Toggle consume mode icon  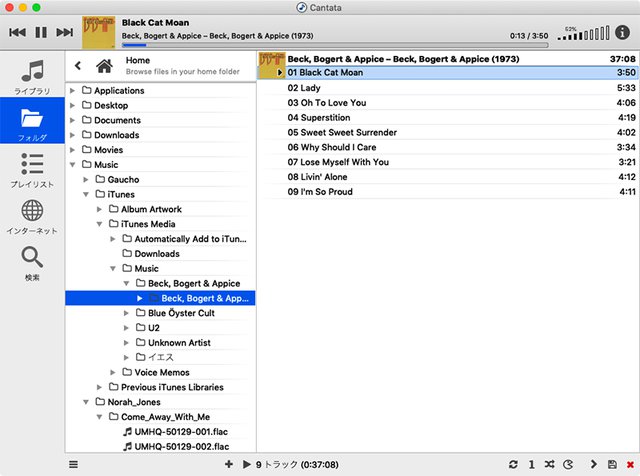tap(568, 464)
